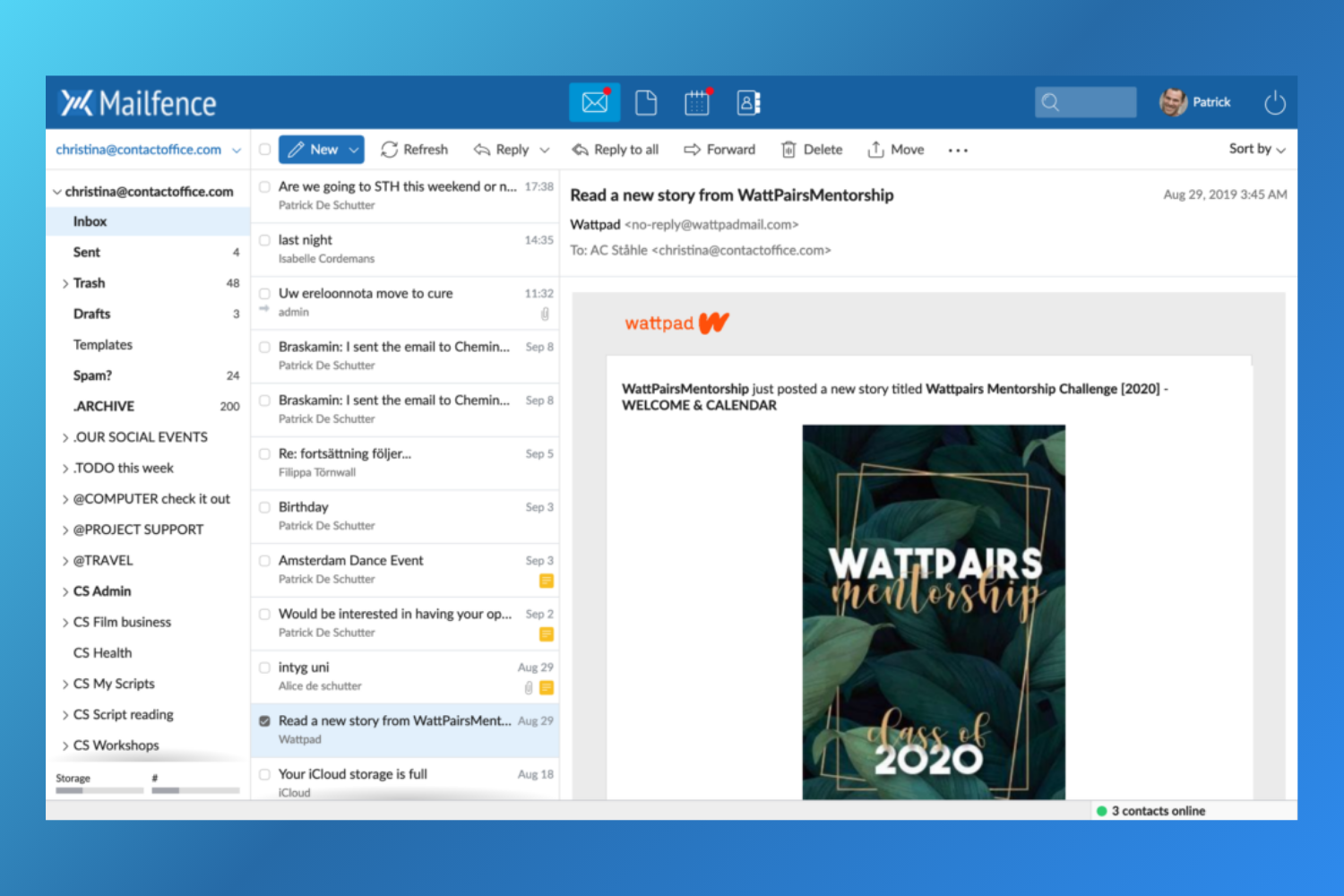Open the Reply dropdown arrow
The height and width of the screenshot is (896, 1344).
545,151
